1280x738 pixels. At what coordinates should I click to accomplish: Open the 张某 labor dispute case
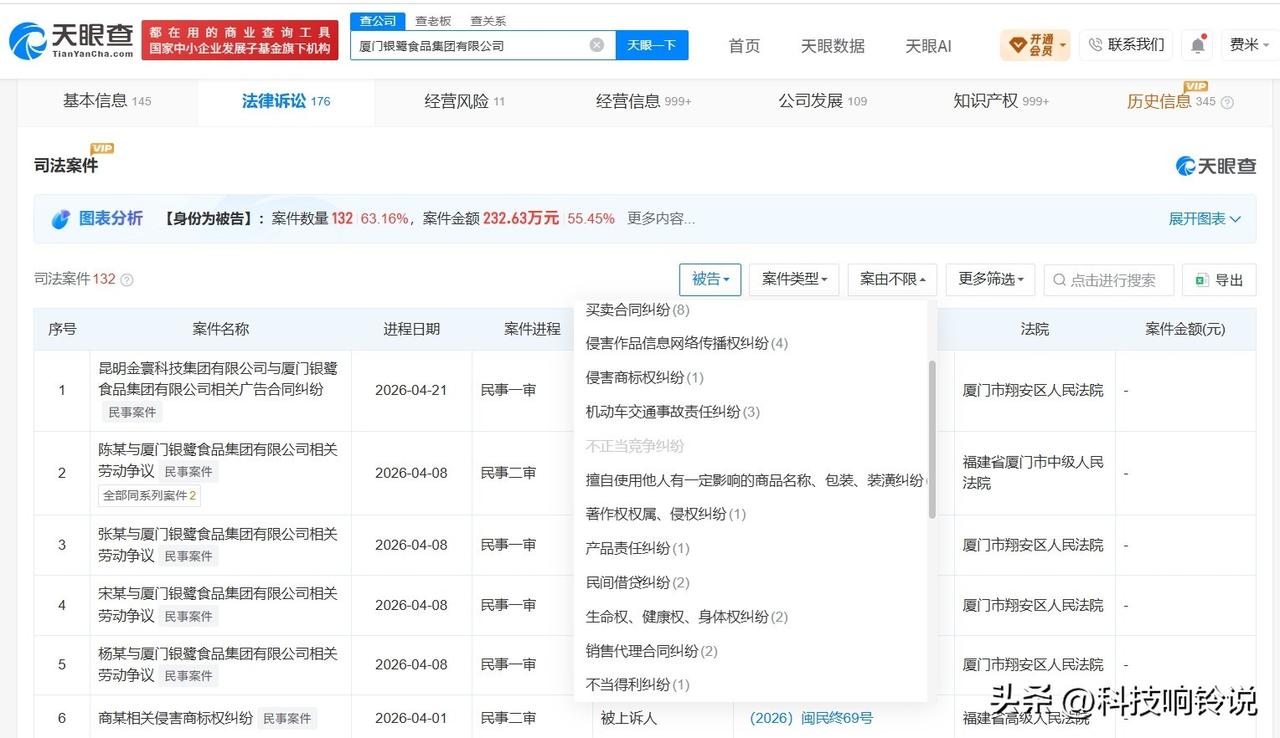[x=218, y=545]
